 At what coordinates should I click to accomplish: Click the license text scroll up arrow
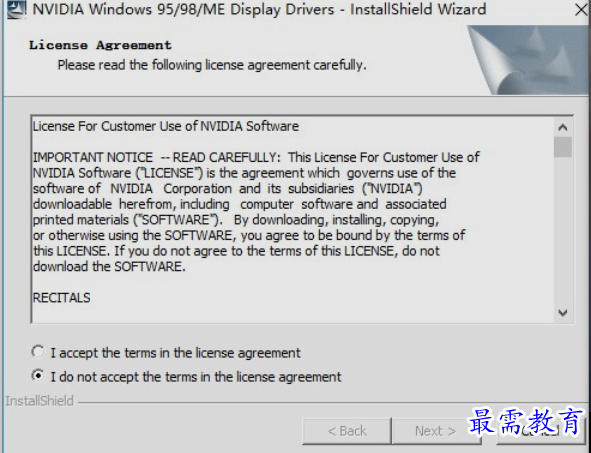click(x=563, y=127)
